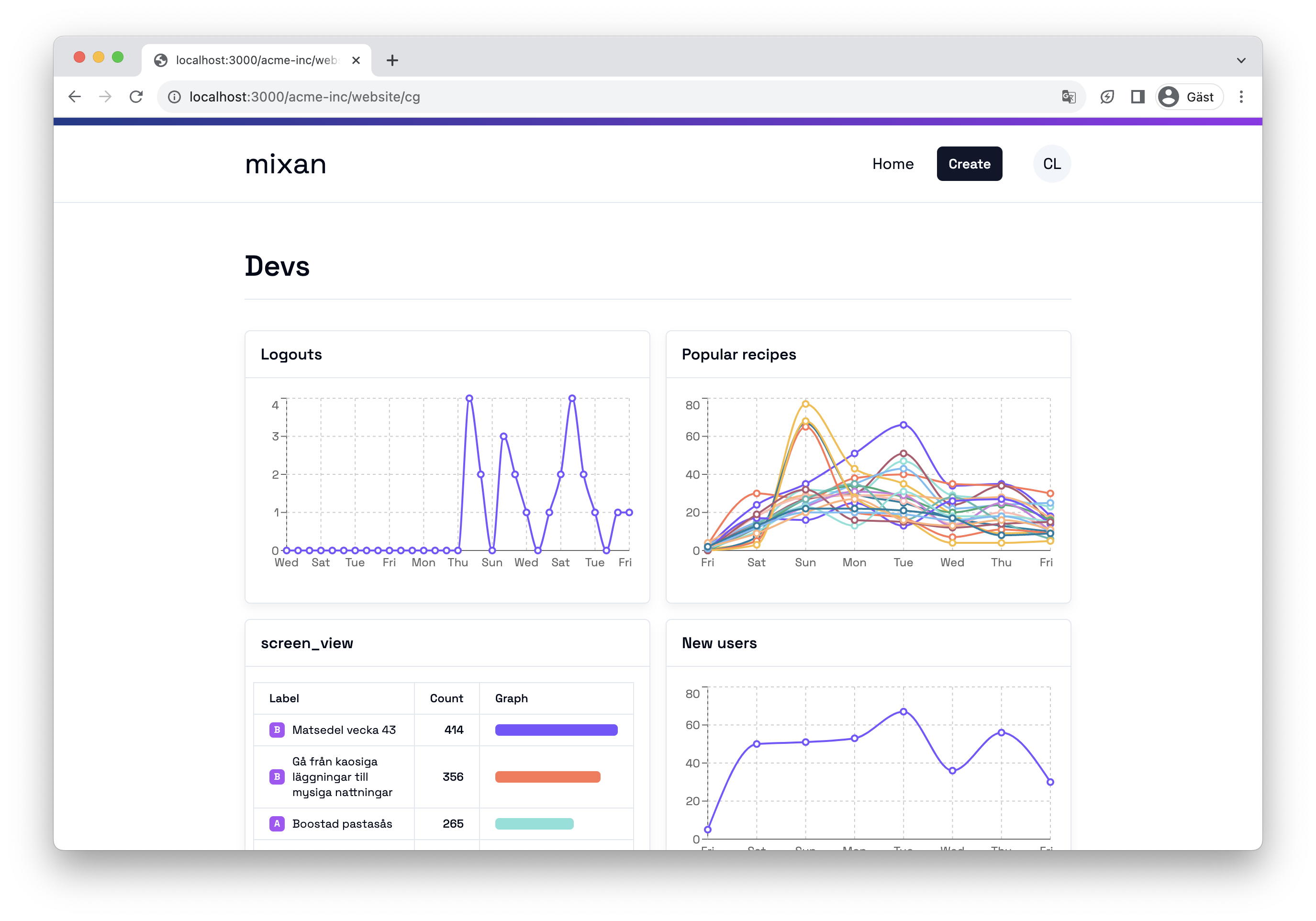Expand the tab search chevron
Image resolution: width=1316 pixels, height=921 pixels.
(1241, 60)
